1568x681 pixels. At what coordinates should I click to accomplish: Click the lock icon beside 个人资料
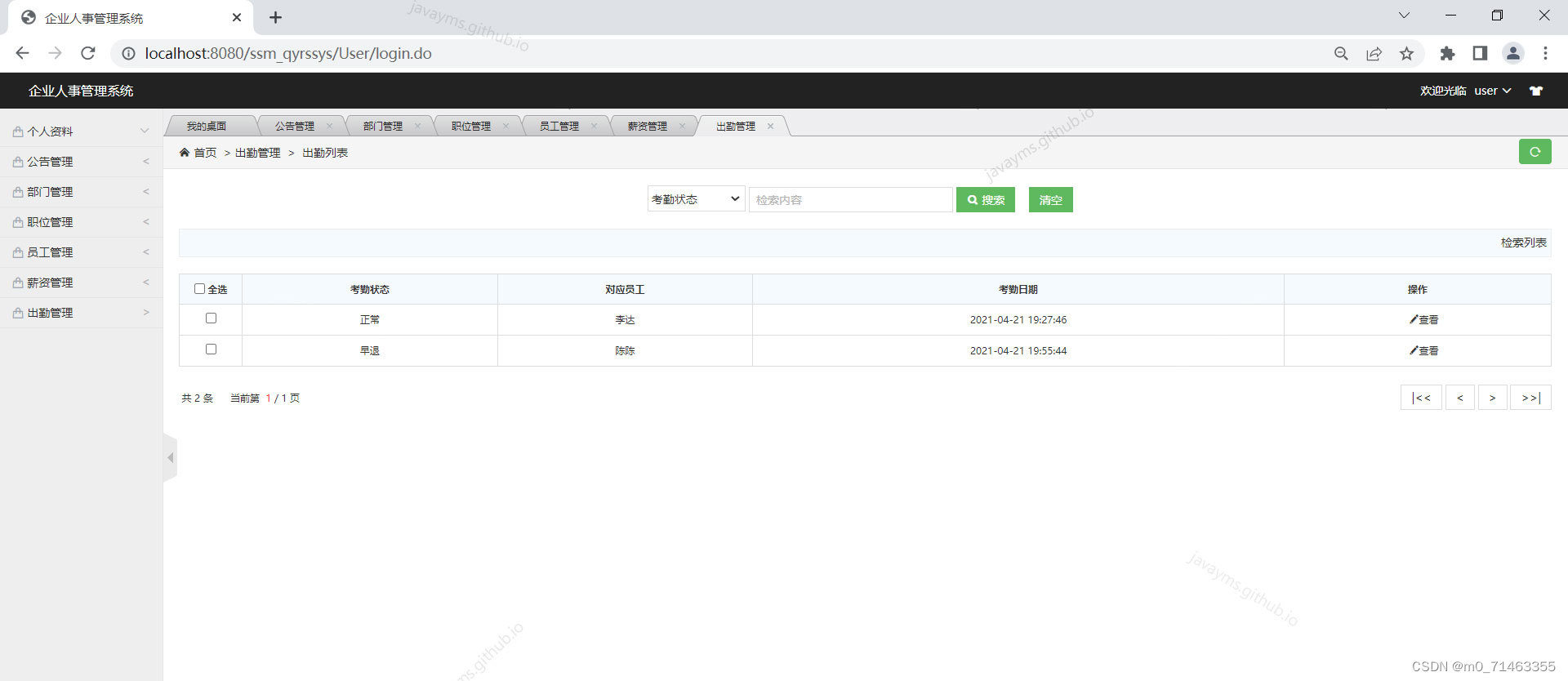(18, 131)
